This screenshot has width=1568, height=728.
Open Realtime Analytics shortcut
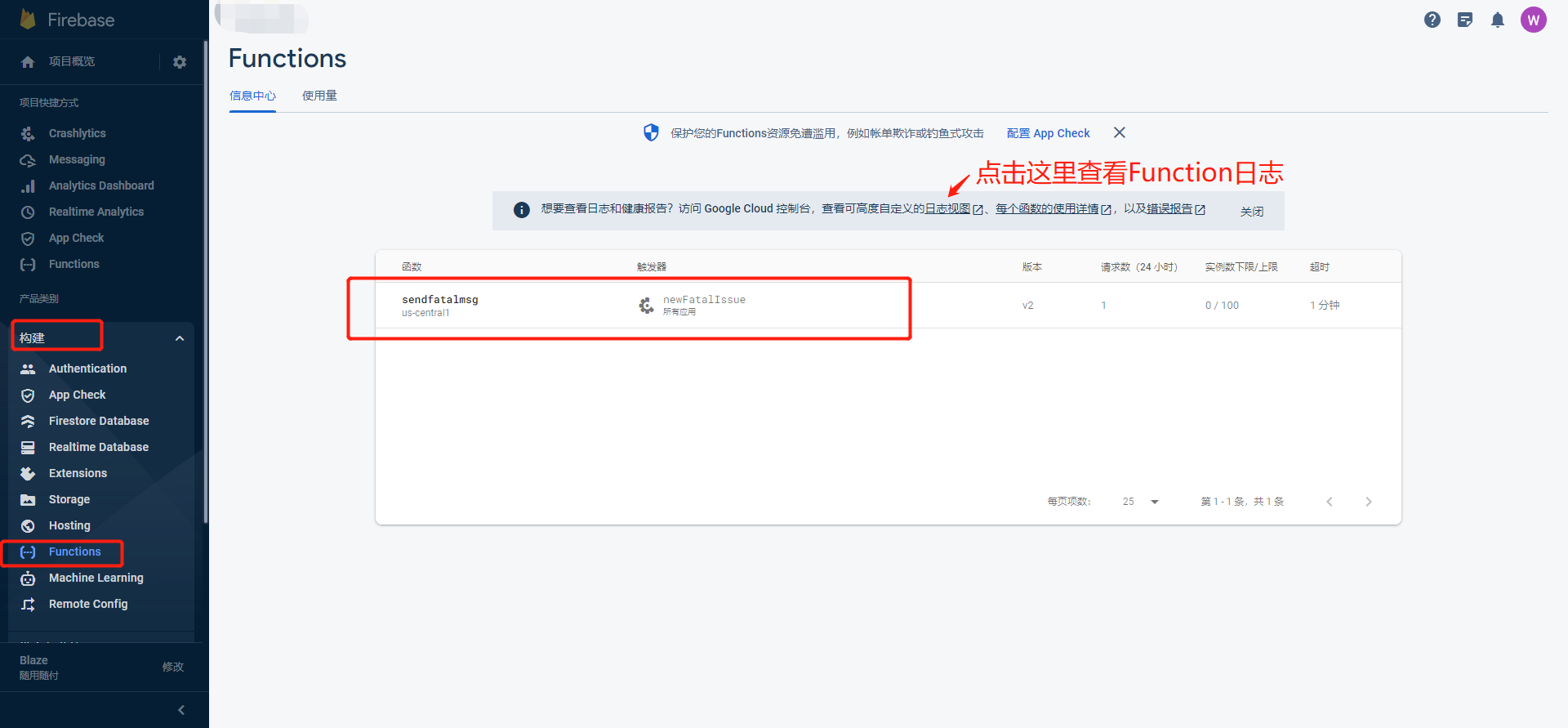pyautogui.click(x=96, y=212)
